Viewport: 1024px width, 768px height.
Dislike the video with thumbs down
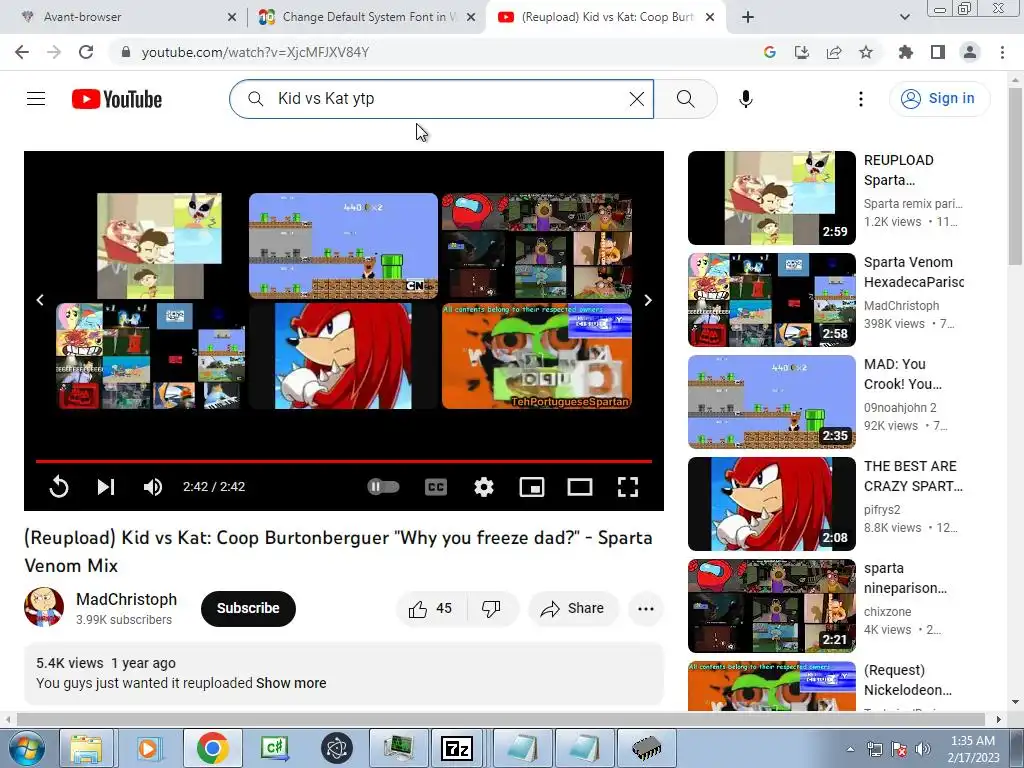click(492, 609)
